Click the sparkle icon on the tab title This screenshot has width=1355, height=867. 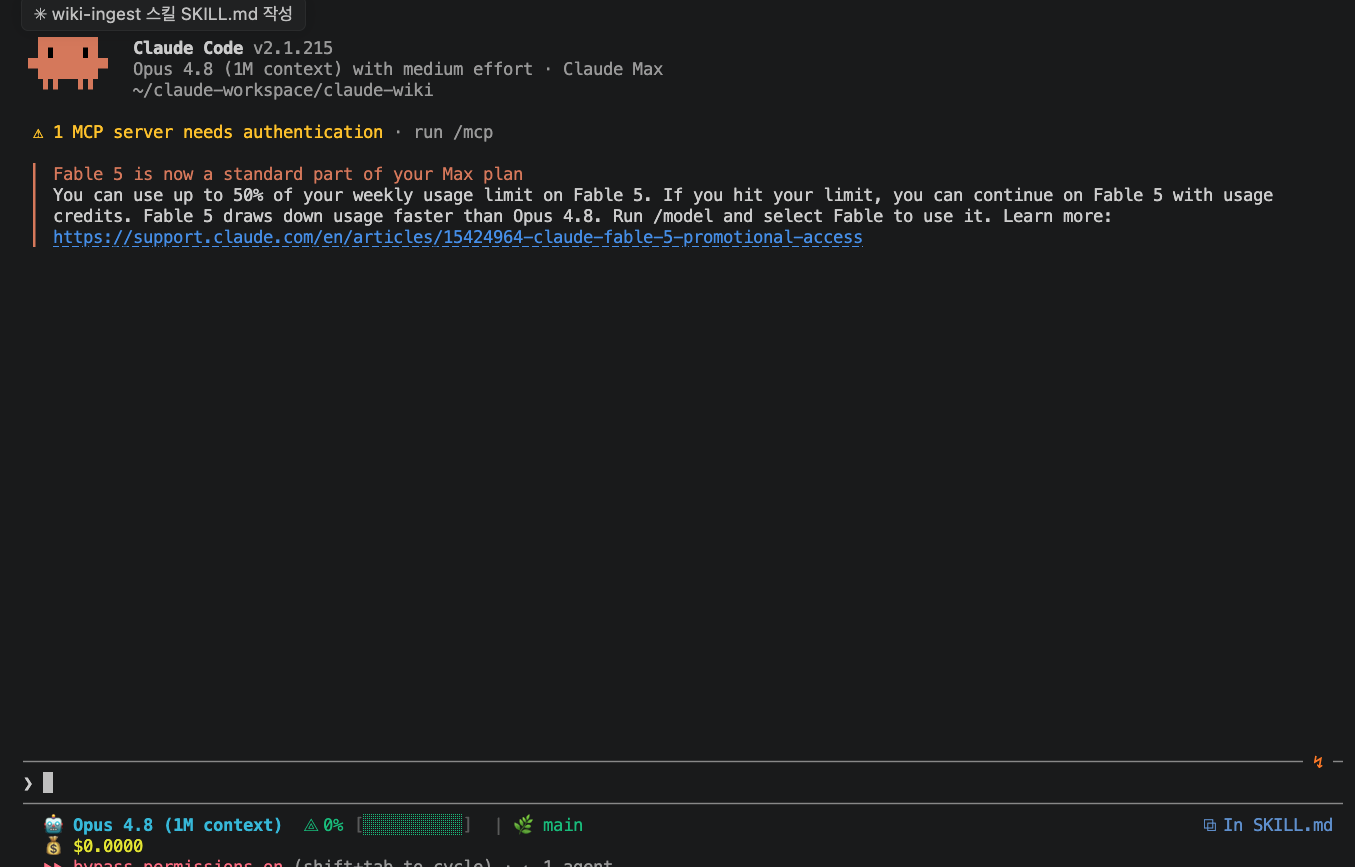40,15
